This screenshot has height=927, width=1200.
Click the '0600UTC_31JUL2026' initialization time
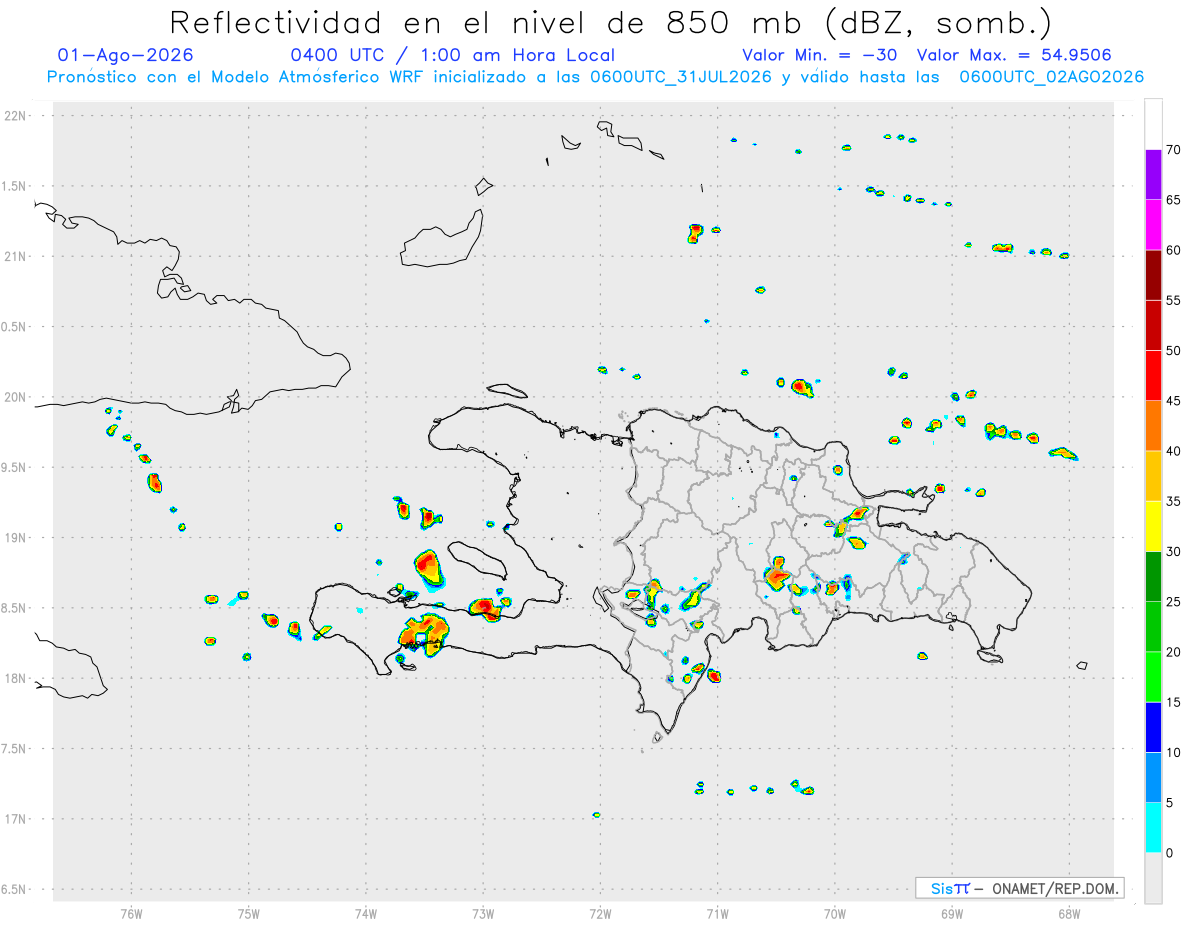[681, 77]
